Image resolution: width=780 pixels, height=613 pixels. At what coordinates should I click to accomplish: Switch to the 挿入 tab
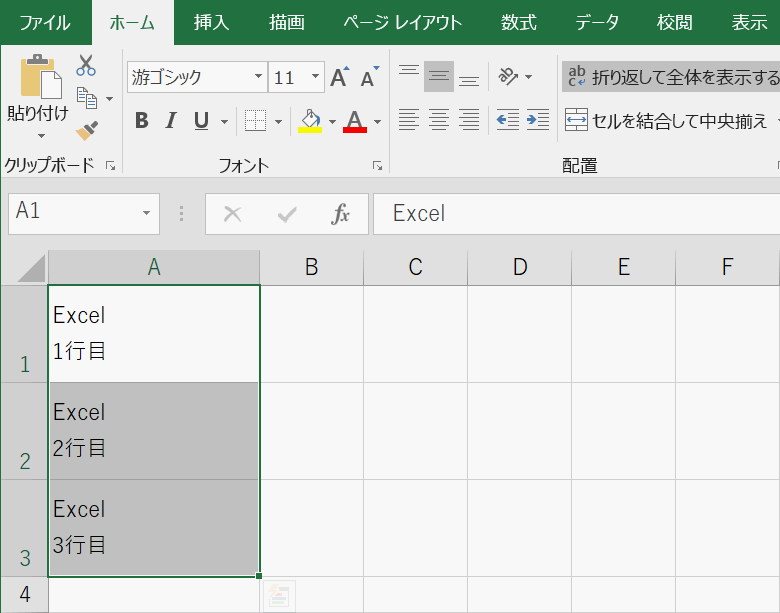click(x=211, y=22)
